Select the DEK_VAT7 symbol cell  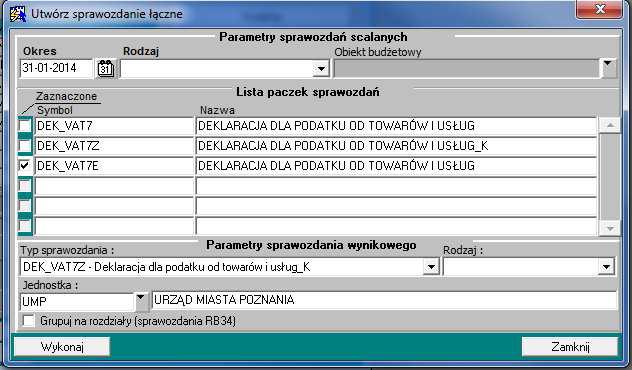click(x=114, y=125)
